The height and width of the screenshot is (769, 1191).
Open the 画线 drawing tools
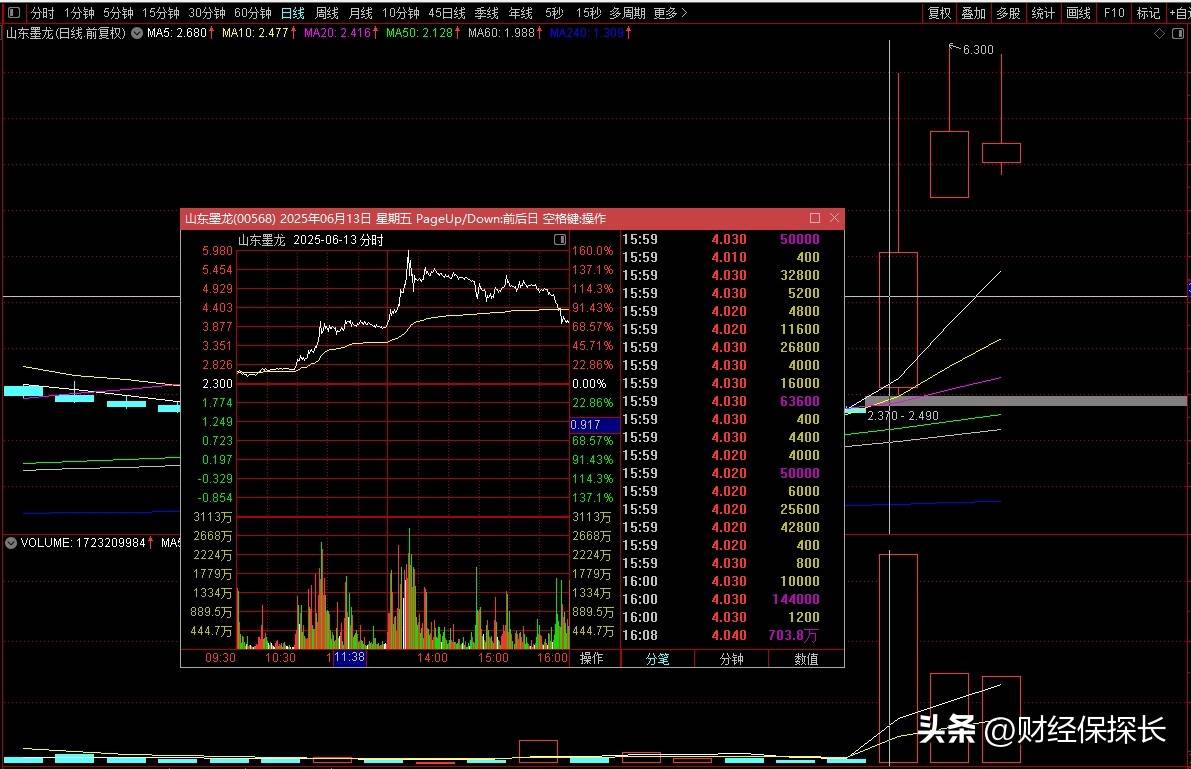tap(1078, 13)
